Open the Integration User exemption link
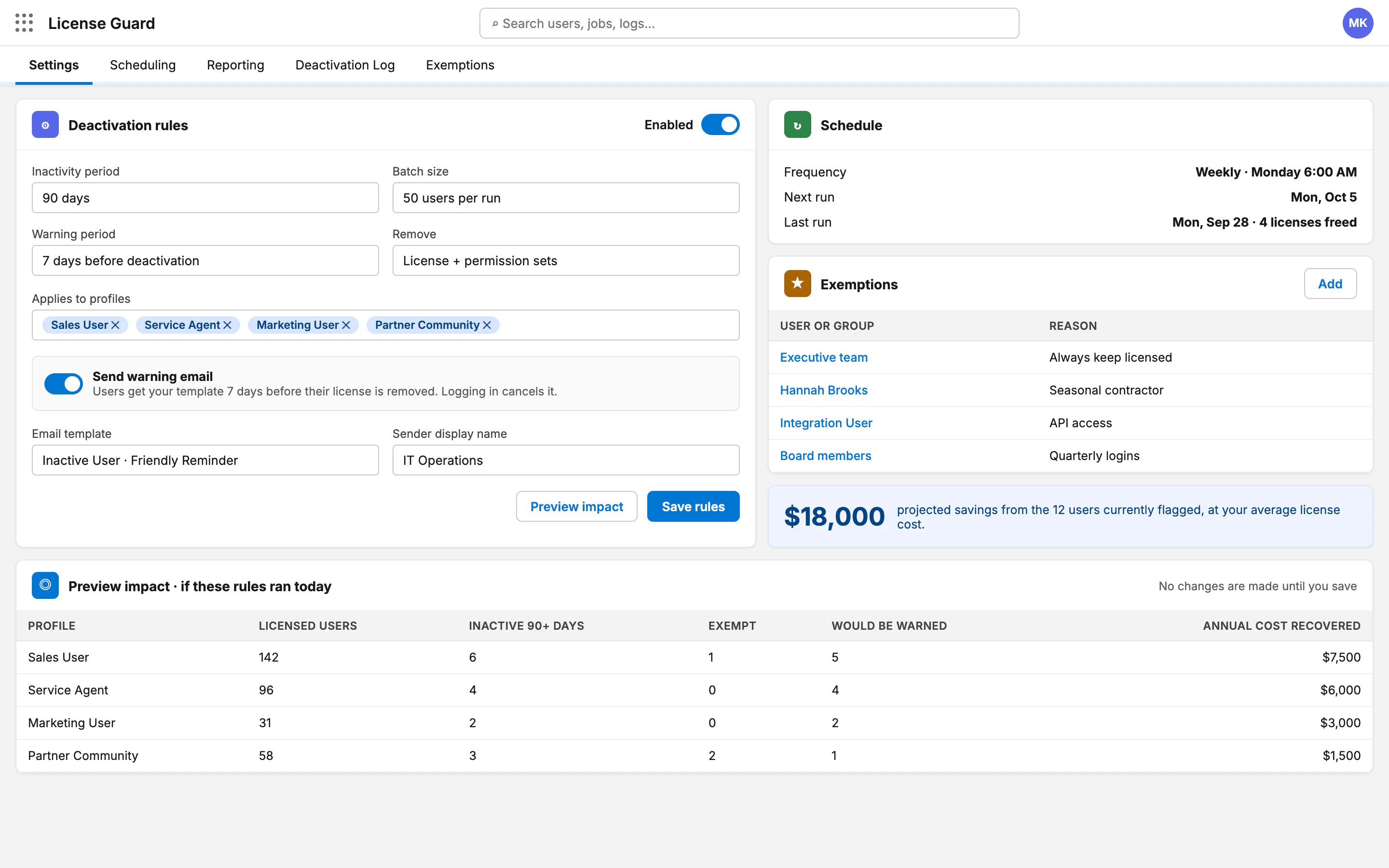The height and width of the screenshot is (868, 1389). coord(826,423)
